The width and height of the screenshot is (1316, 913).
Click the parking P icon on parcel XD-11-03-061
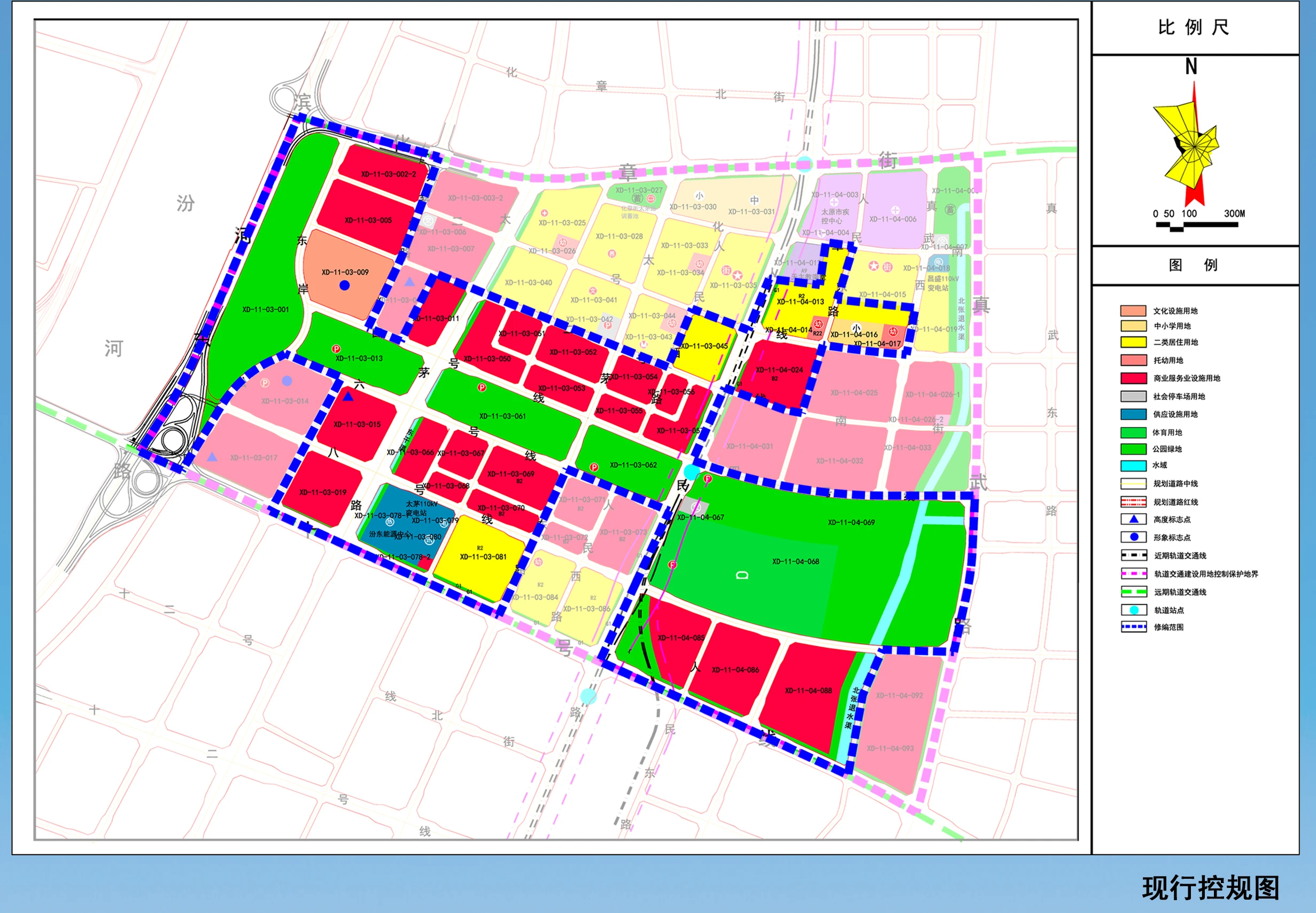click(x=482, y=388)
